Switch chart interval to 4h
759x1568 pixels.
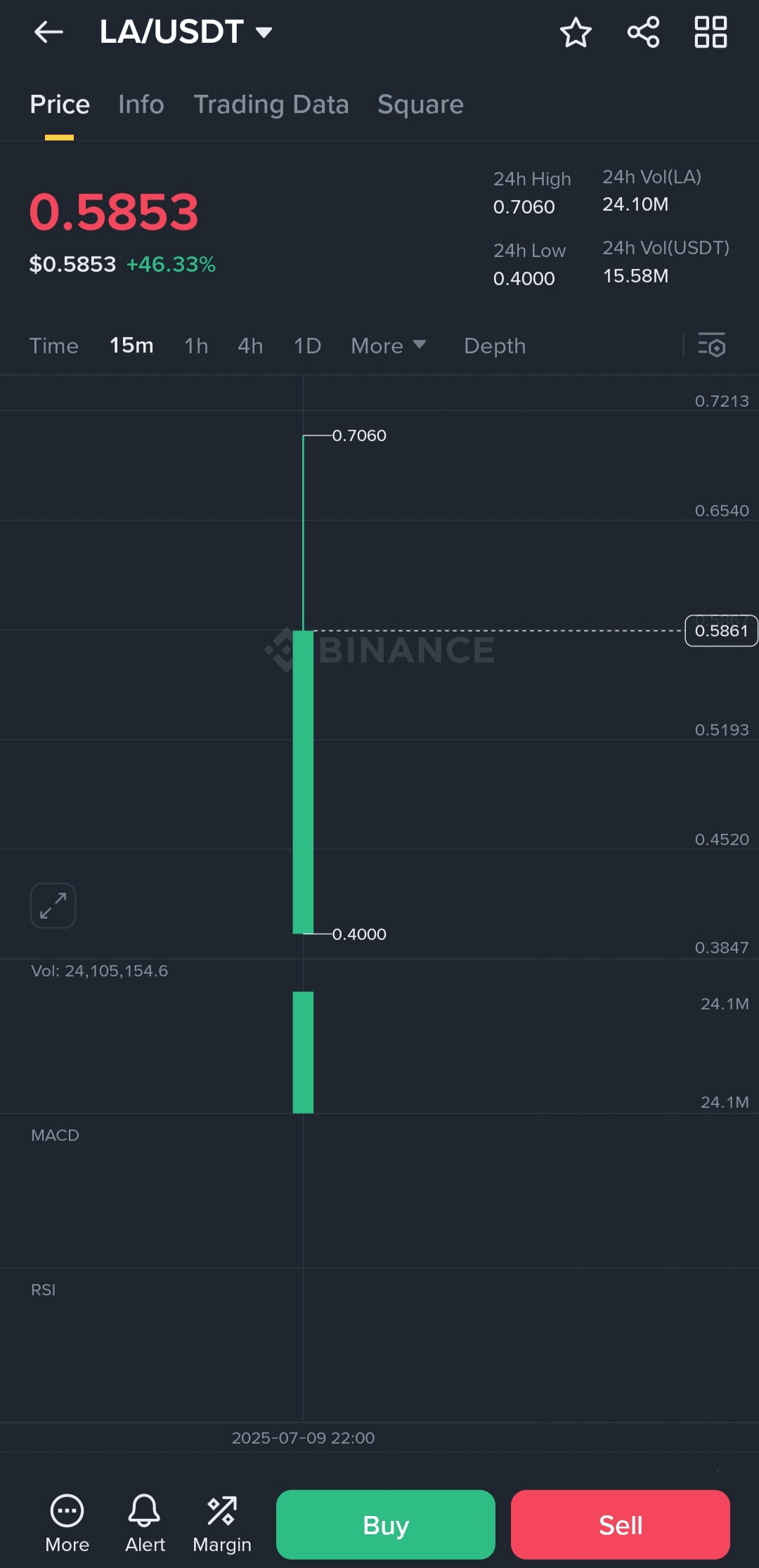pyautogui.click(x=250, y=346)
